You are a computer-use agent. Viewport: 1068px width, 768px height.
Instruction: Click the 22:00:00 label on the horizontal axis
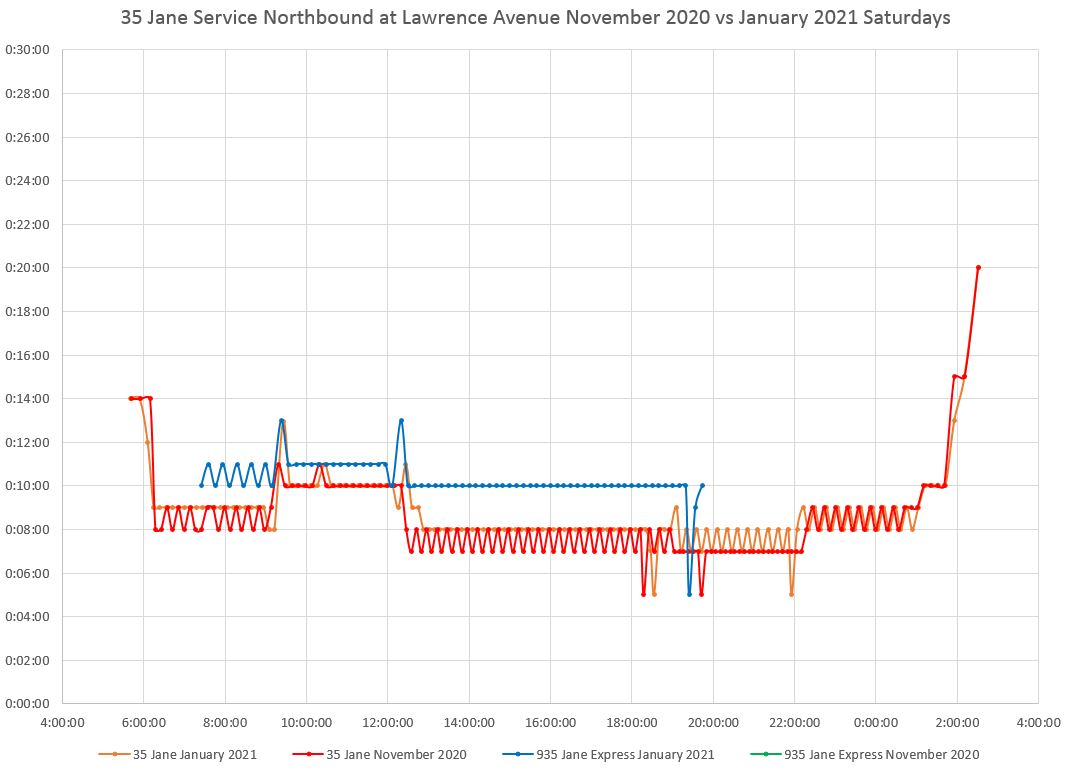[794, 721]
